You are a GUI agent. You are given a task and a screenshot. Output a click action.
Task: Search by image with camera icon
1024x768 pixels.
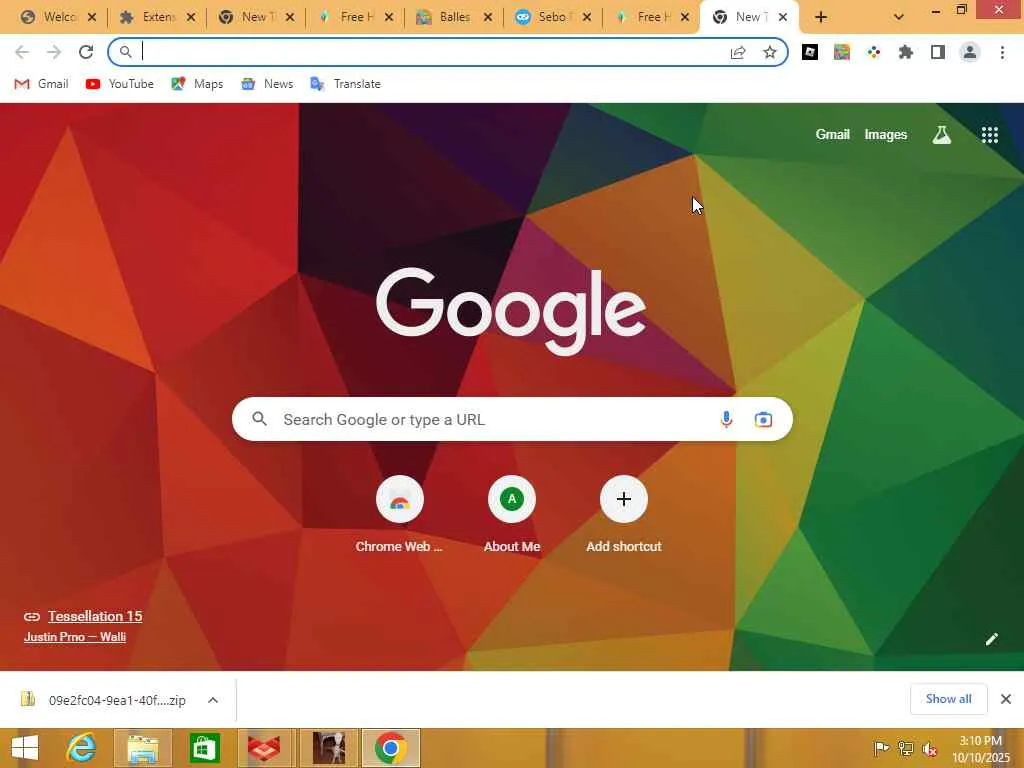763,419
